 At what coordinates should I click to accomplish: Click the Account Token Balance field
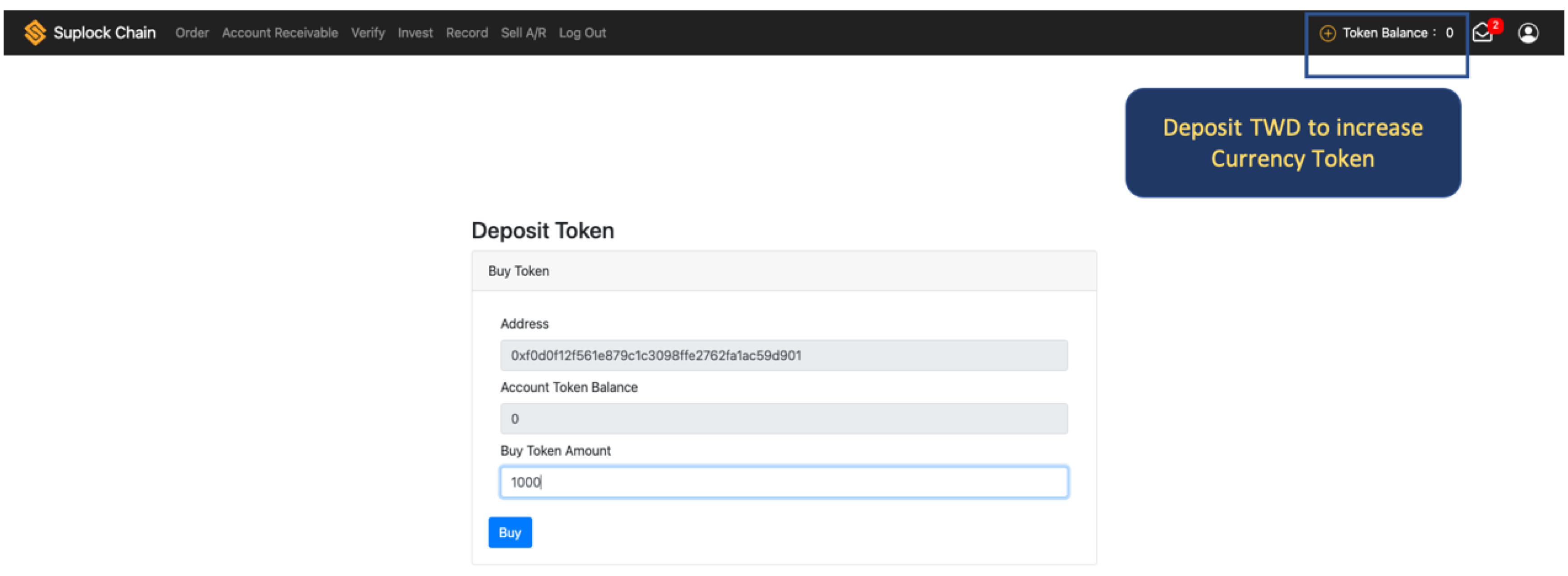point(784,419)
